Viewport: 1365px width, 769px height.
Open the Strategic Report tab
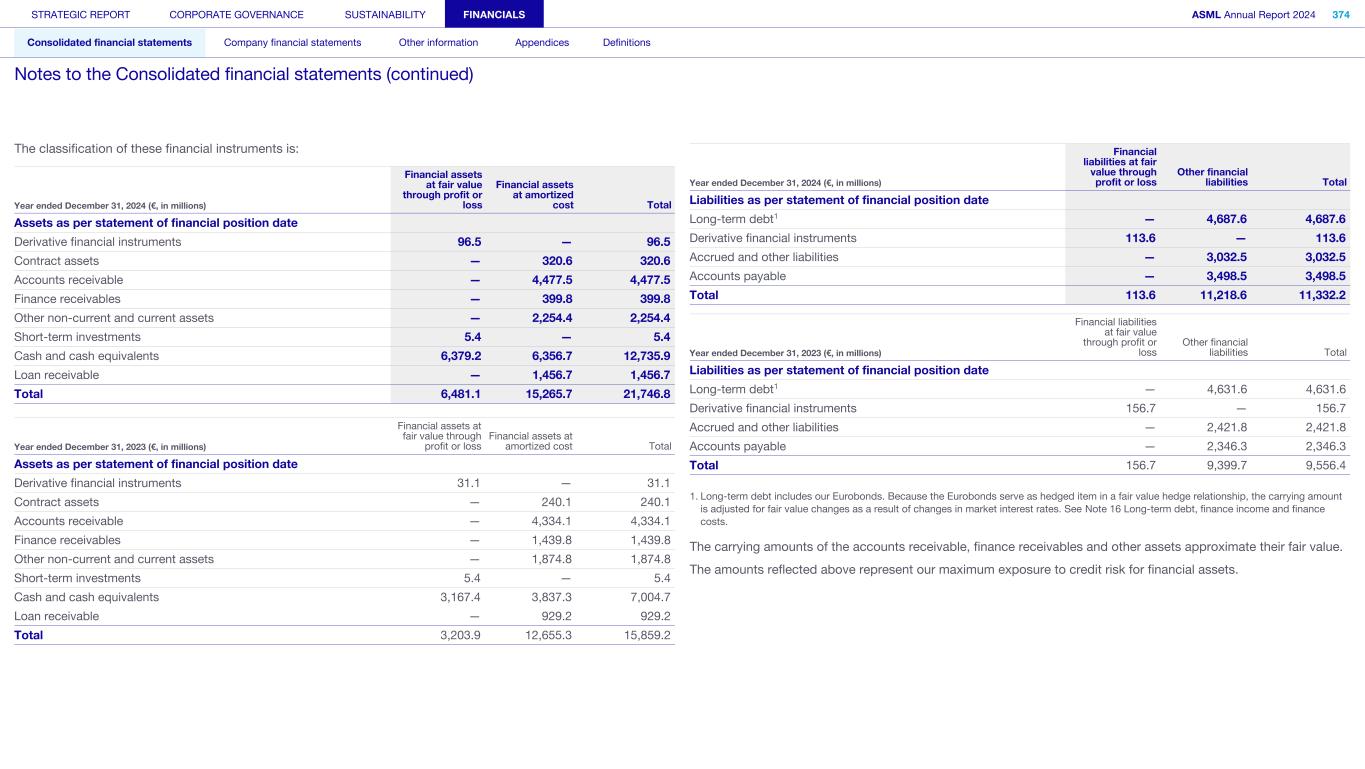[80, 15]
